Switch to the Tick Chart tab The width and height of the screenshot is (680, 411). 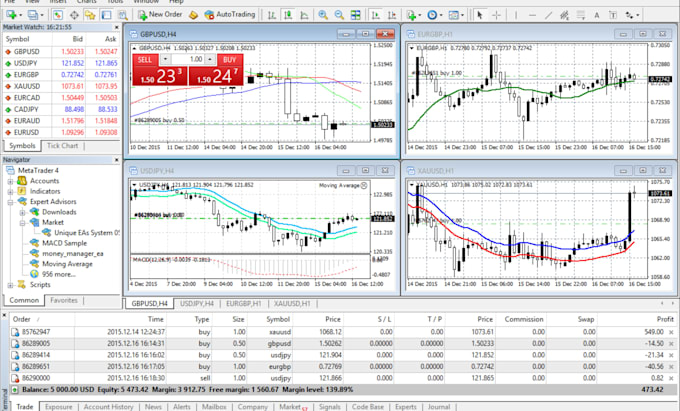(62, 146)
